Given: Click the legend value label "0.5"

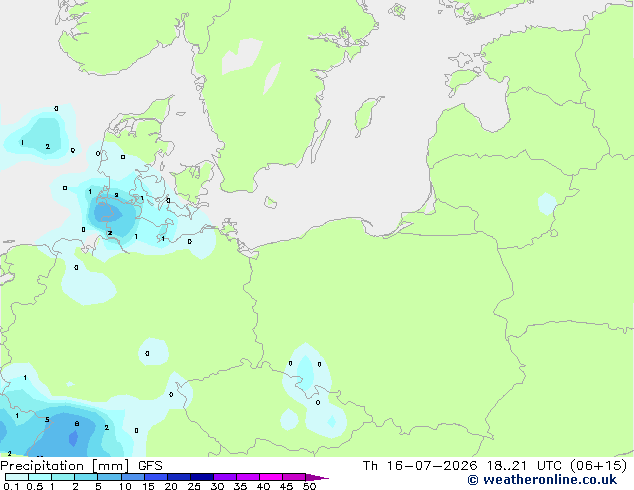Looking at the screenshot, I should [x=35, y=486].
